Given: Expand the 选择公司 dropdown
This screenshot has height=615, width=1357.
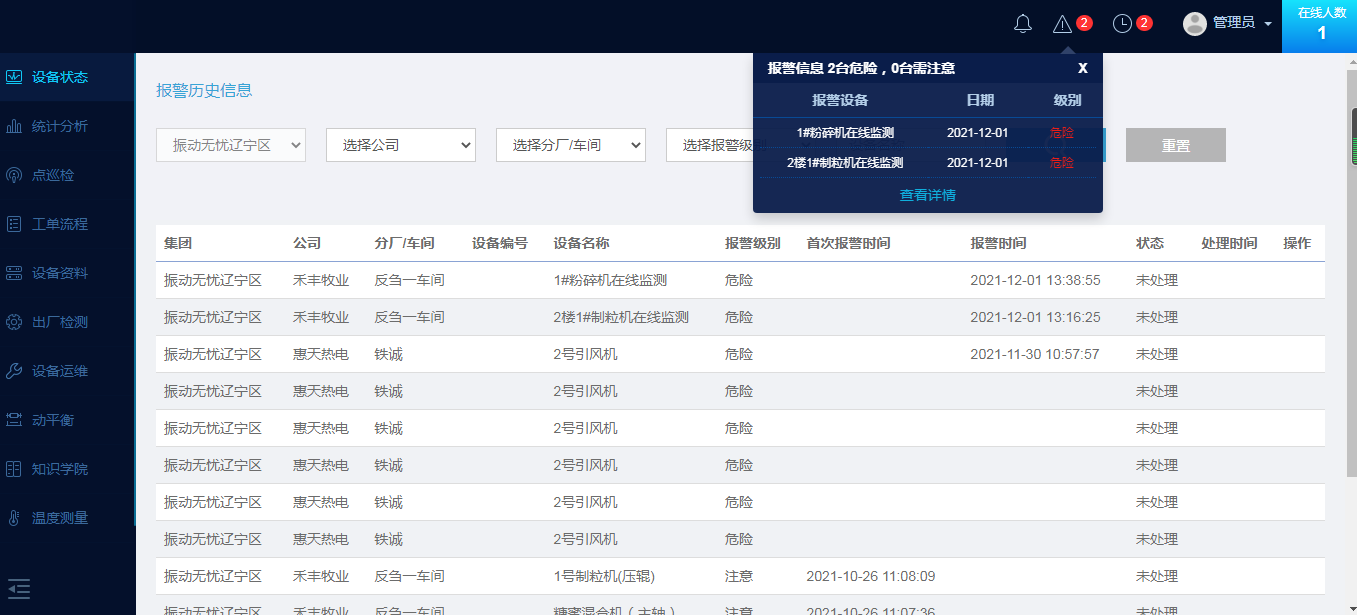Looking at the screenshot, I should point(400,145).
